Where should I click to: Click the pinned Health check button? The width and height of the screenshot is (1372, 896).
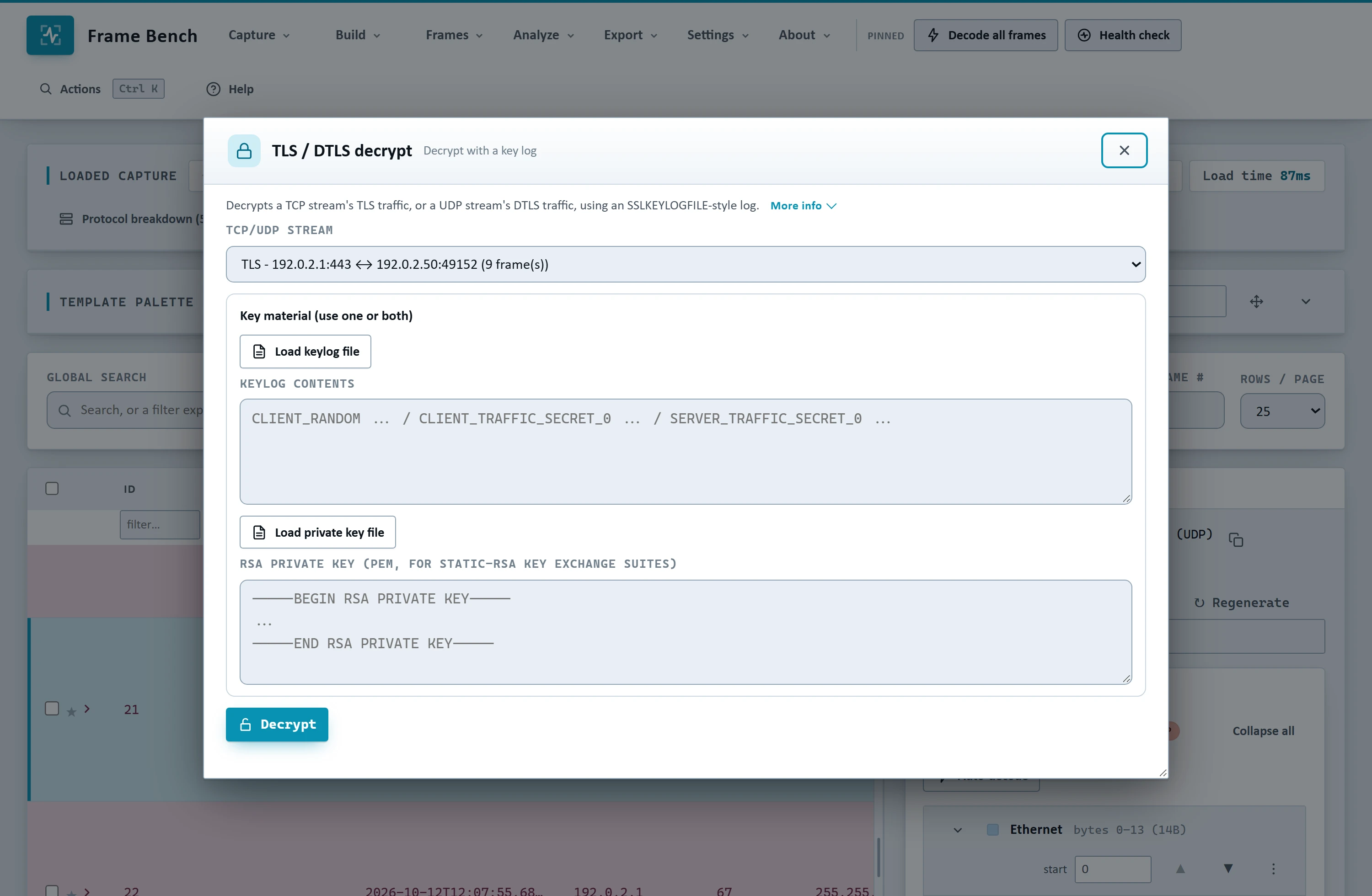(x=1122, y=35)
